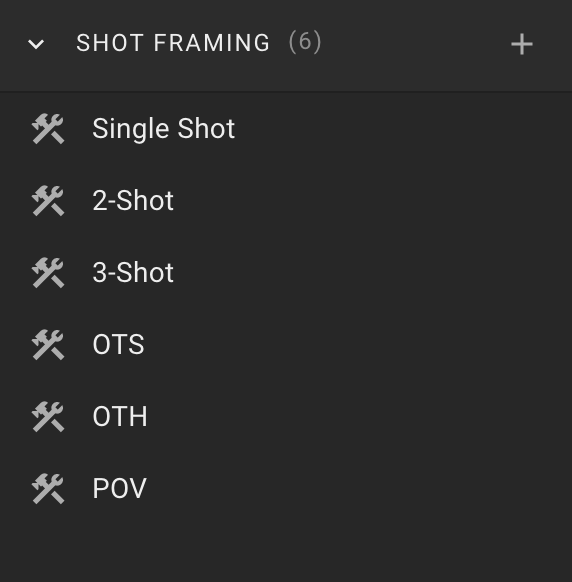Click the tools icon beside POV

click(48, 489)
